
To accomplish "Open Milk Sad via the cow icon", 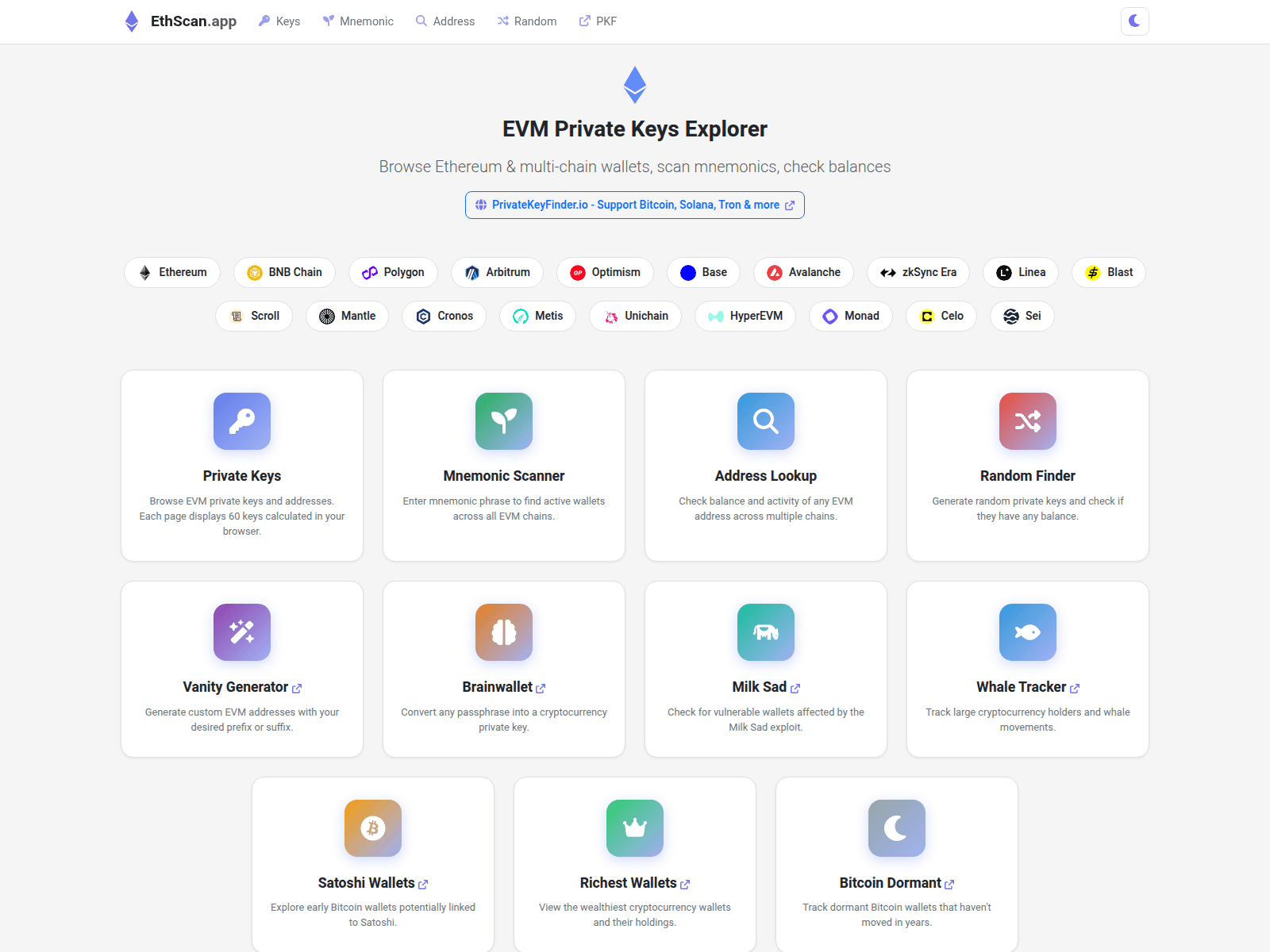I will 765,632.
